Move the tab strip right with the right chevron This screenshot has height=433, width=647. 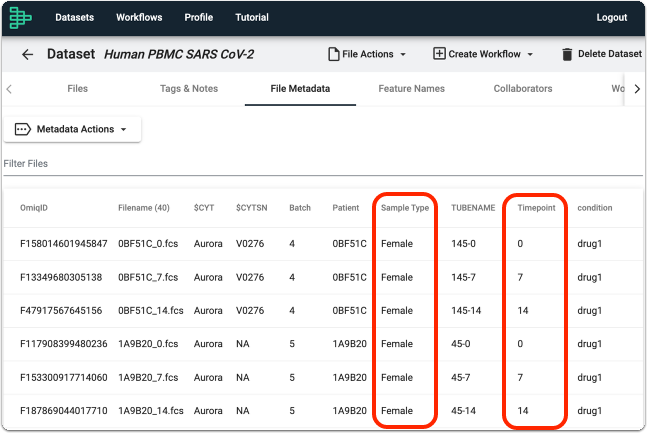coord(637,89)
